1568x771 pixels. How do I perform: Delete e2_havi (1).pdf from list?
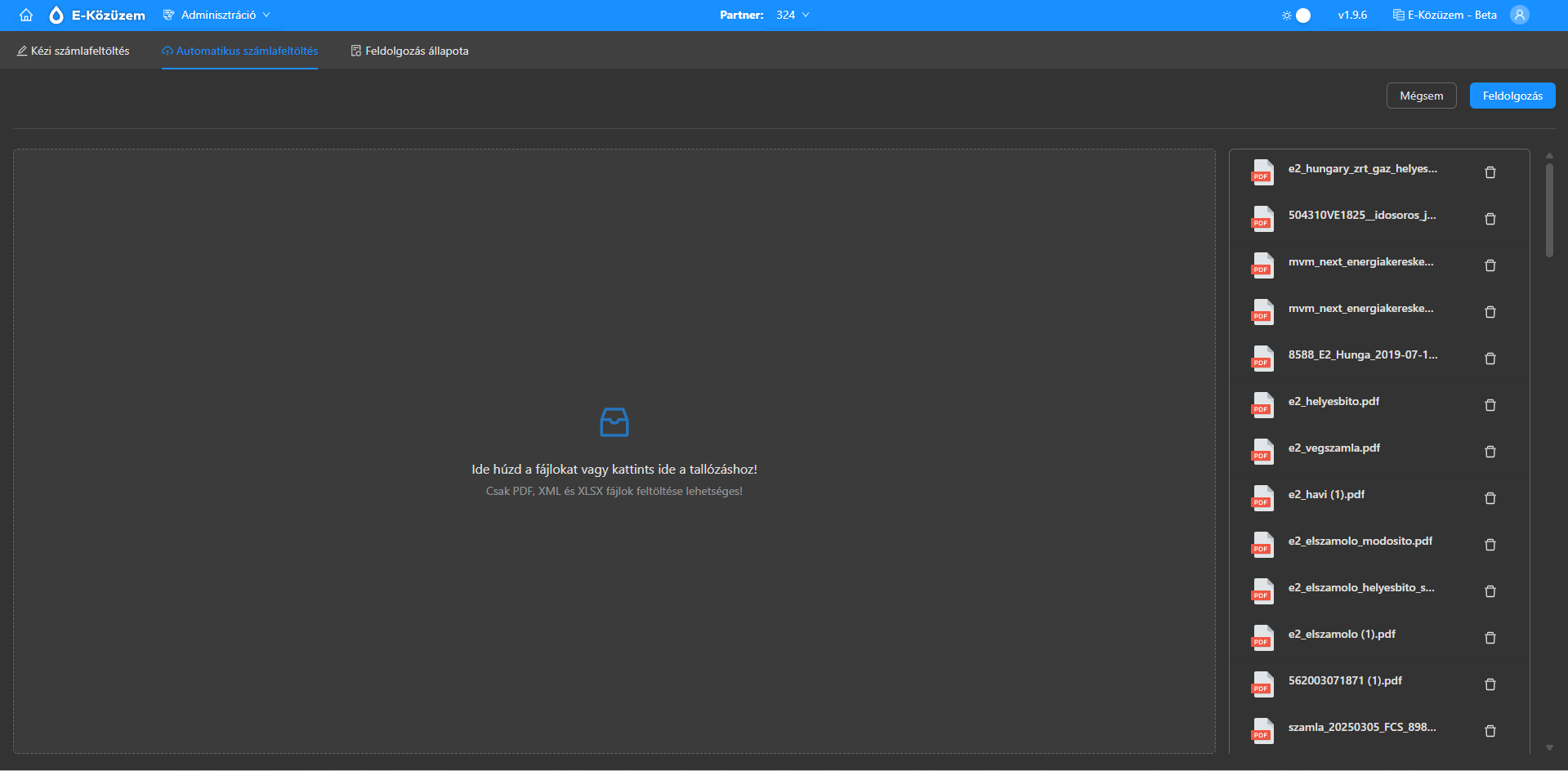click(x=1490, y=498)
